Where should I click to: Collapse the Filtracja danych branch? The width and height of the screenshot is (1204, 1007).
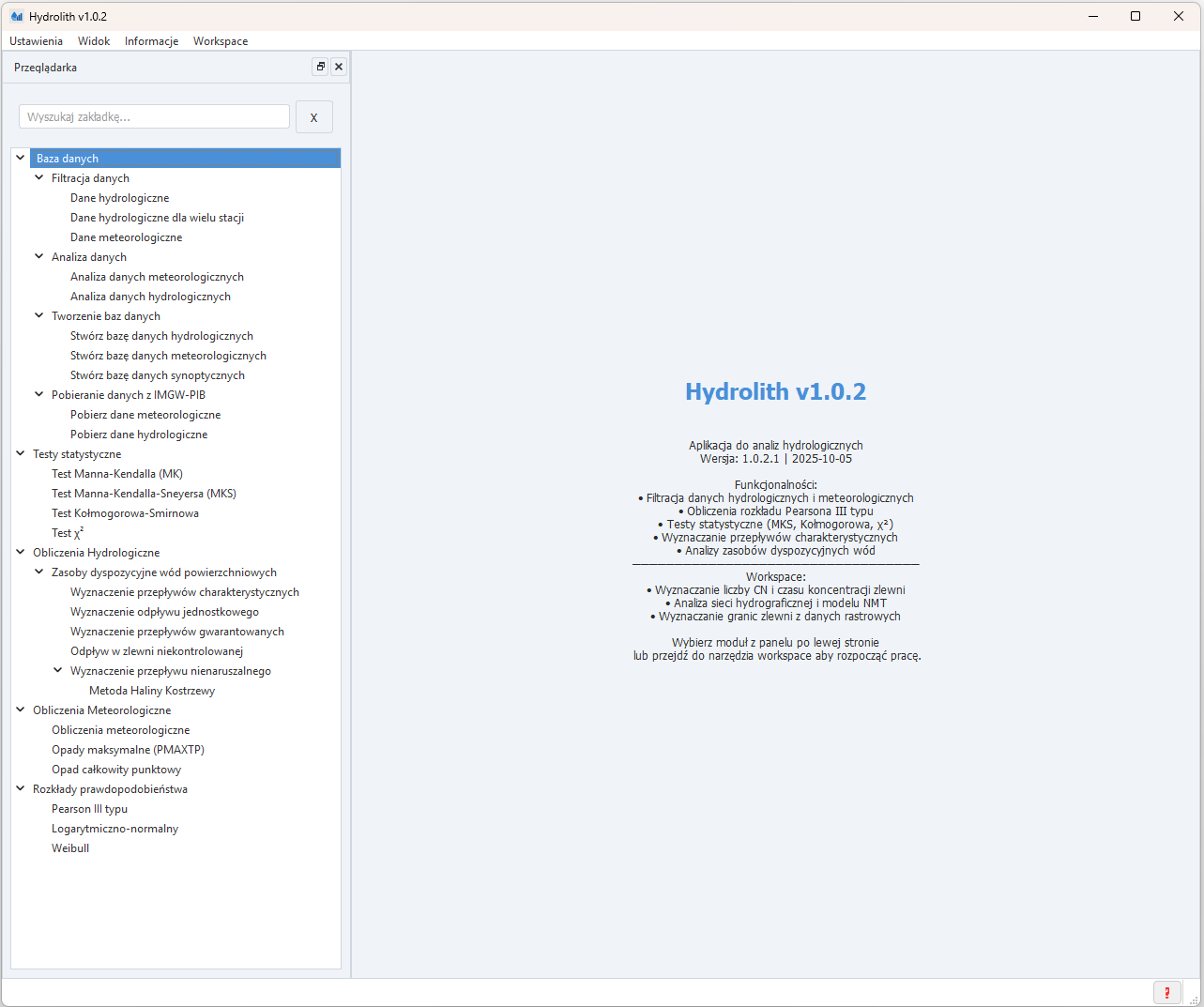pyautogui.click(x=39, y=177)
